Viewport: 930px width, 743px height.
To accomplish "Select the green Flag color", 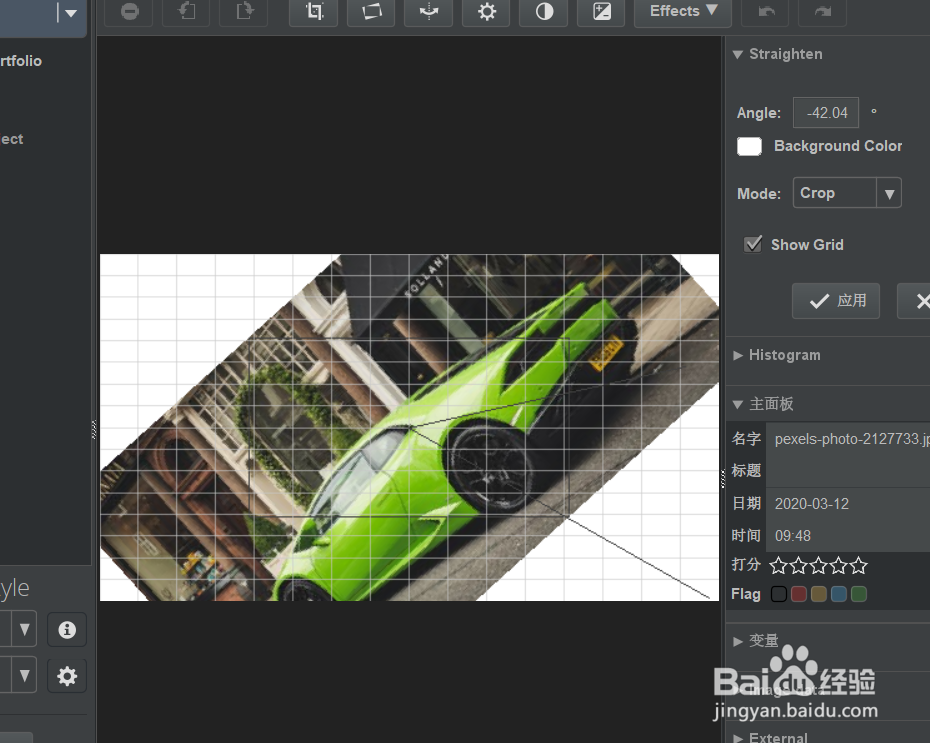I will [859, 594].
